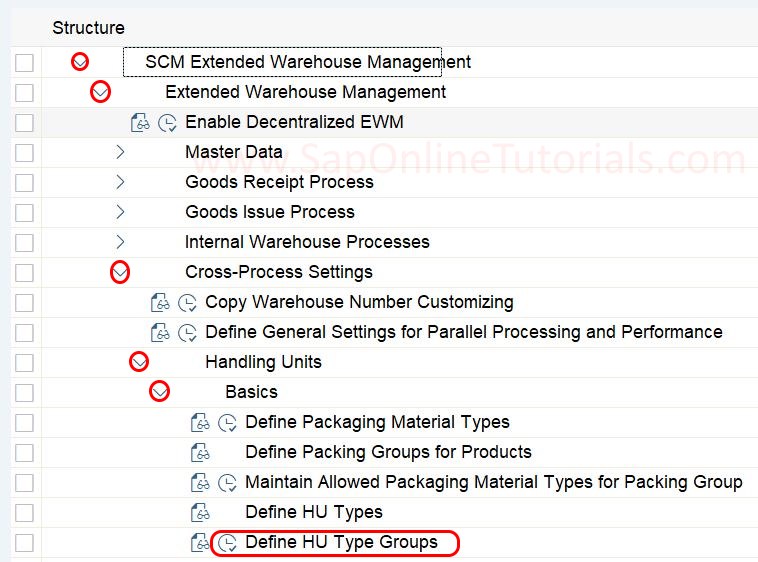Tick checkbox for Master Data row
The image size is (758, 562).
pyautogui.click(x=24, y=153)
